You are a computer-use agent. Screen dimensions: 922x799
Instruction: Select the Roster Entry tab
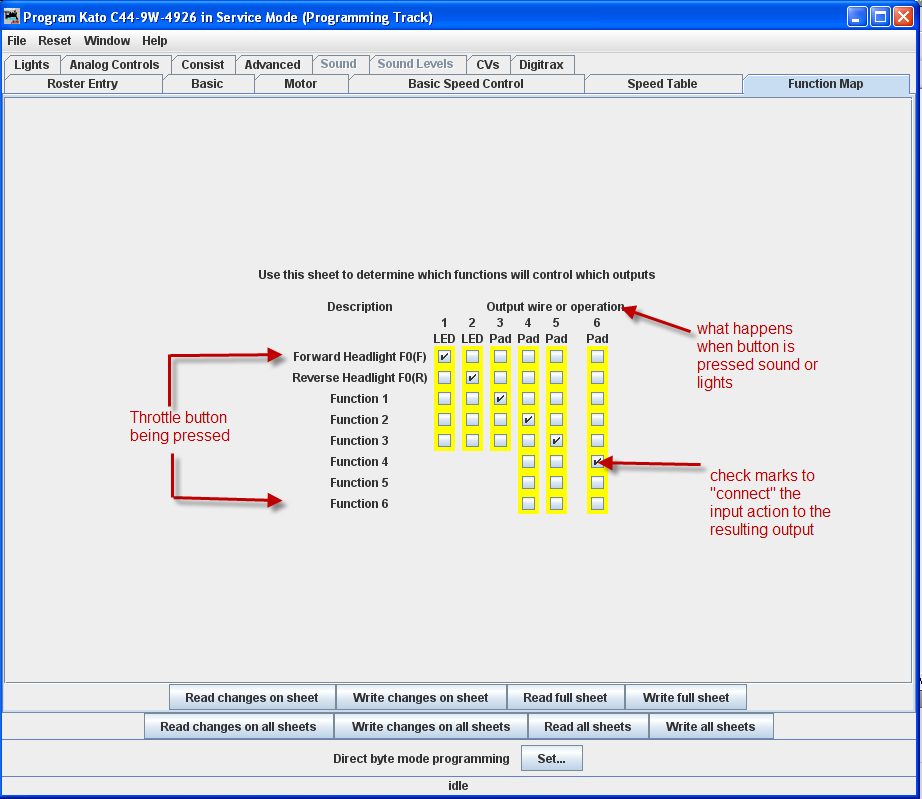(x=83, y=84)
